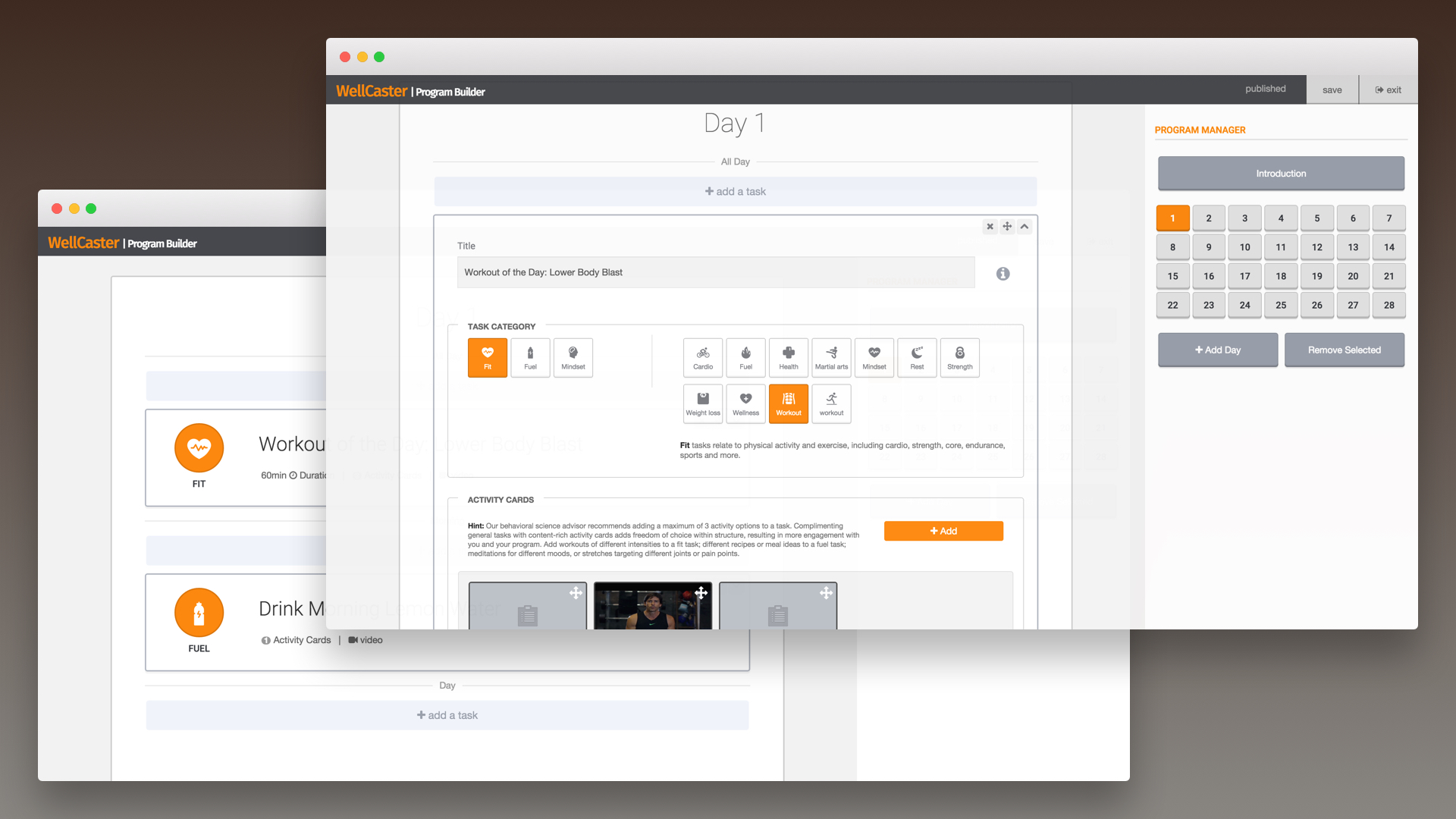Toggle task card collapse arrow
Image resolution: width=1456 pixels, height=819 pixels.
tap(1025, 225)
